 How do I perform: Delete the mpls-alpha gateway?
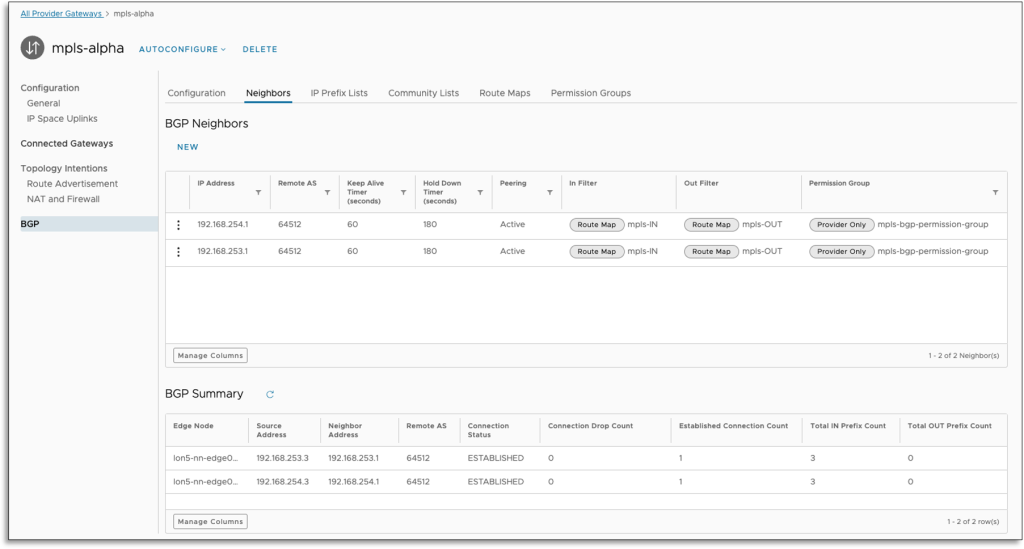(259, 49)
